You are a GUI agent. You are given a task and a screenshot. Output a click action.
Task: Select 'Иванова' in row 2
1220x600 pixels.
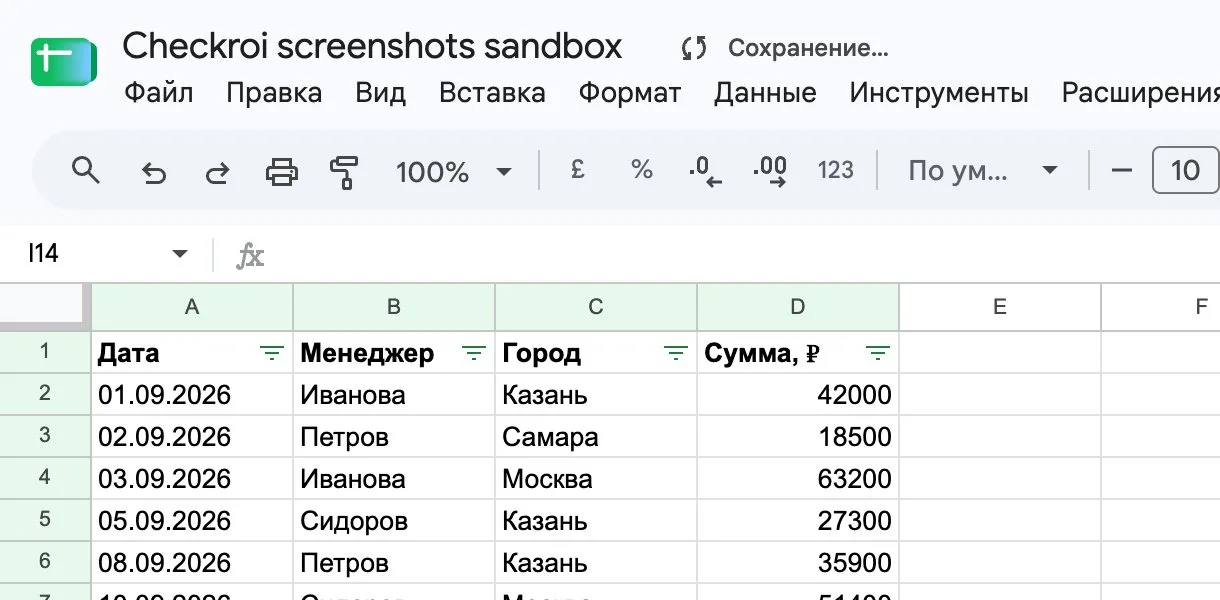coord(394,395)
